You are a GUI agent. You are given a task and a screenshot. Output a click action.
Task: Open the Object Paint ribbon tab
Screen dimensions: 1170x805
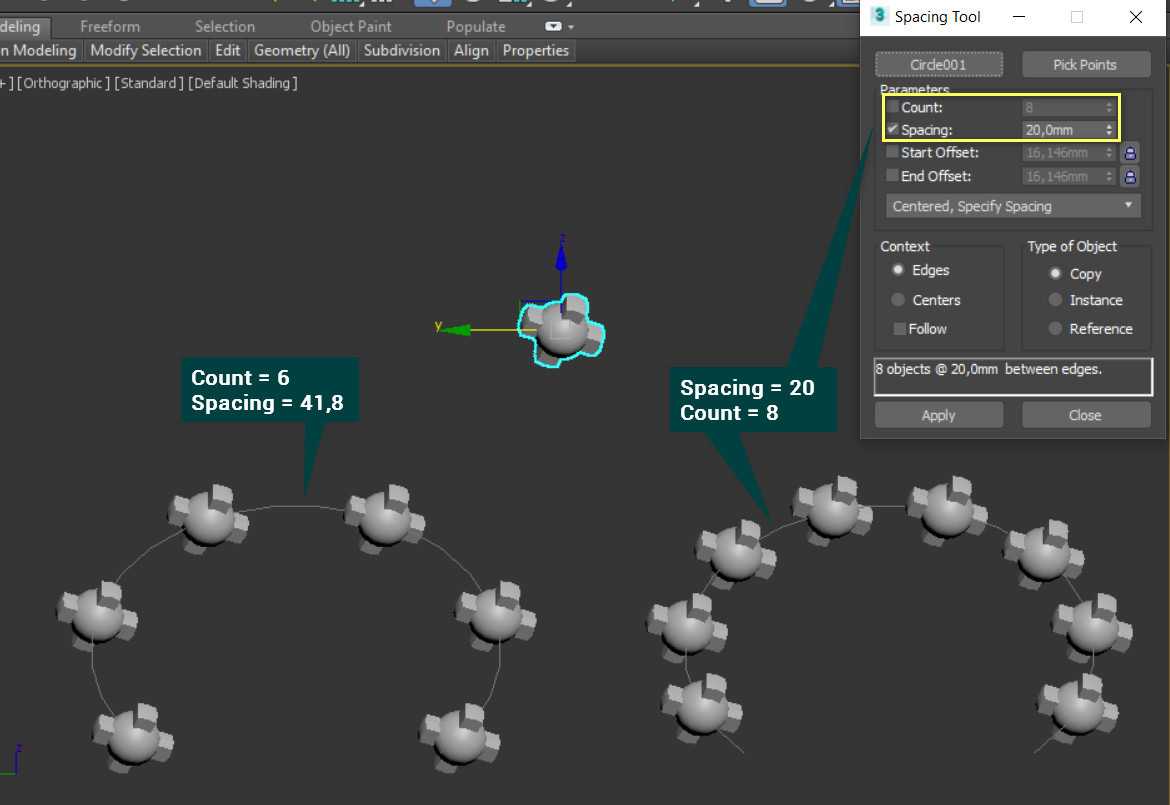tap(351, 27)
